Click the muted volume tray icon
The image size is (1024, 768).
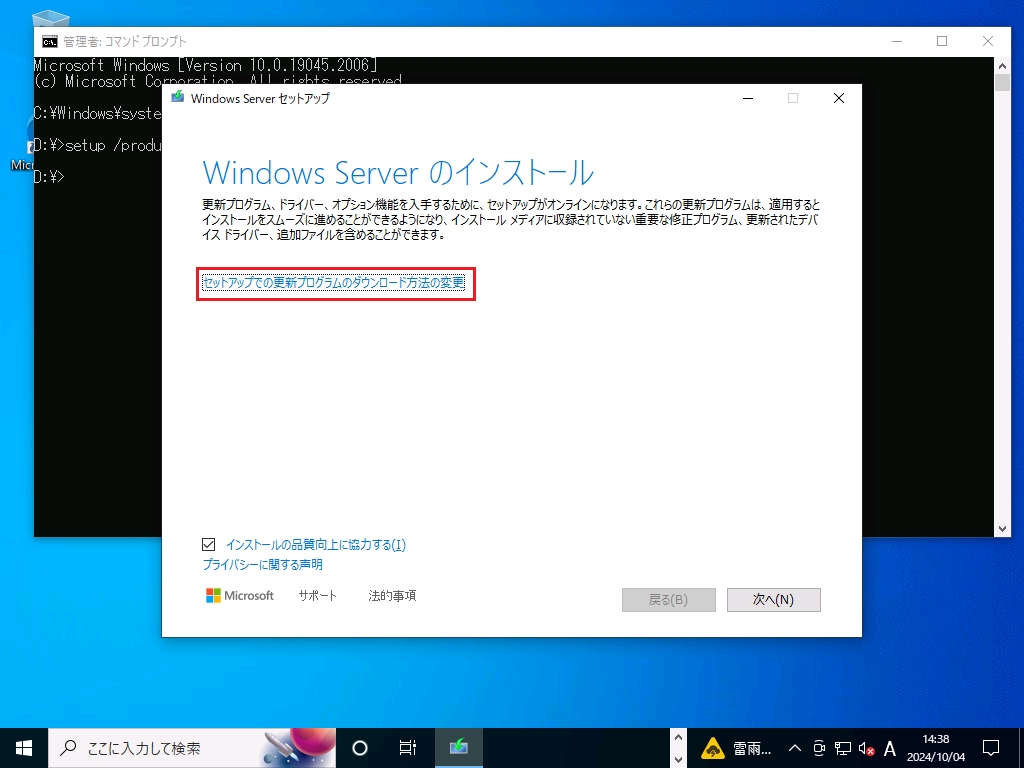pos(866,748)
